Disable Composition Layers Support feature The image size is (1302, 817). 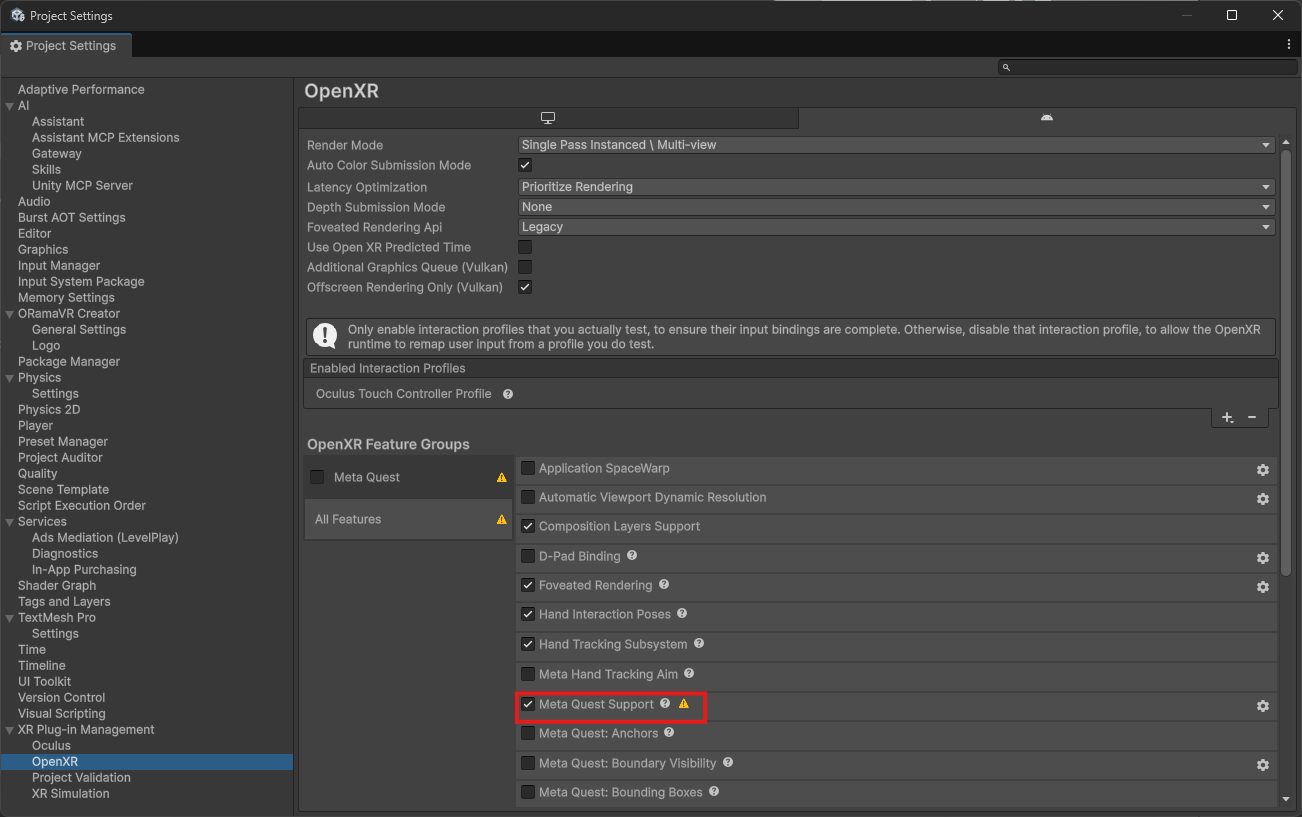coord(528,526)
